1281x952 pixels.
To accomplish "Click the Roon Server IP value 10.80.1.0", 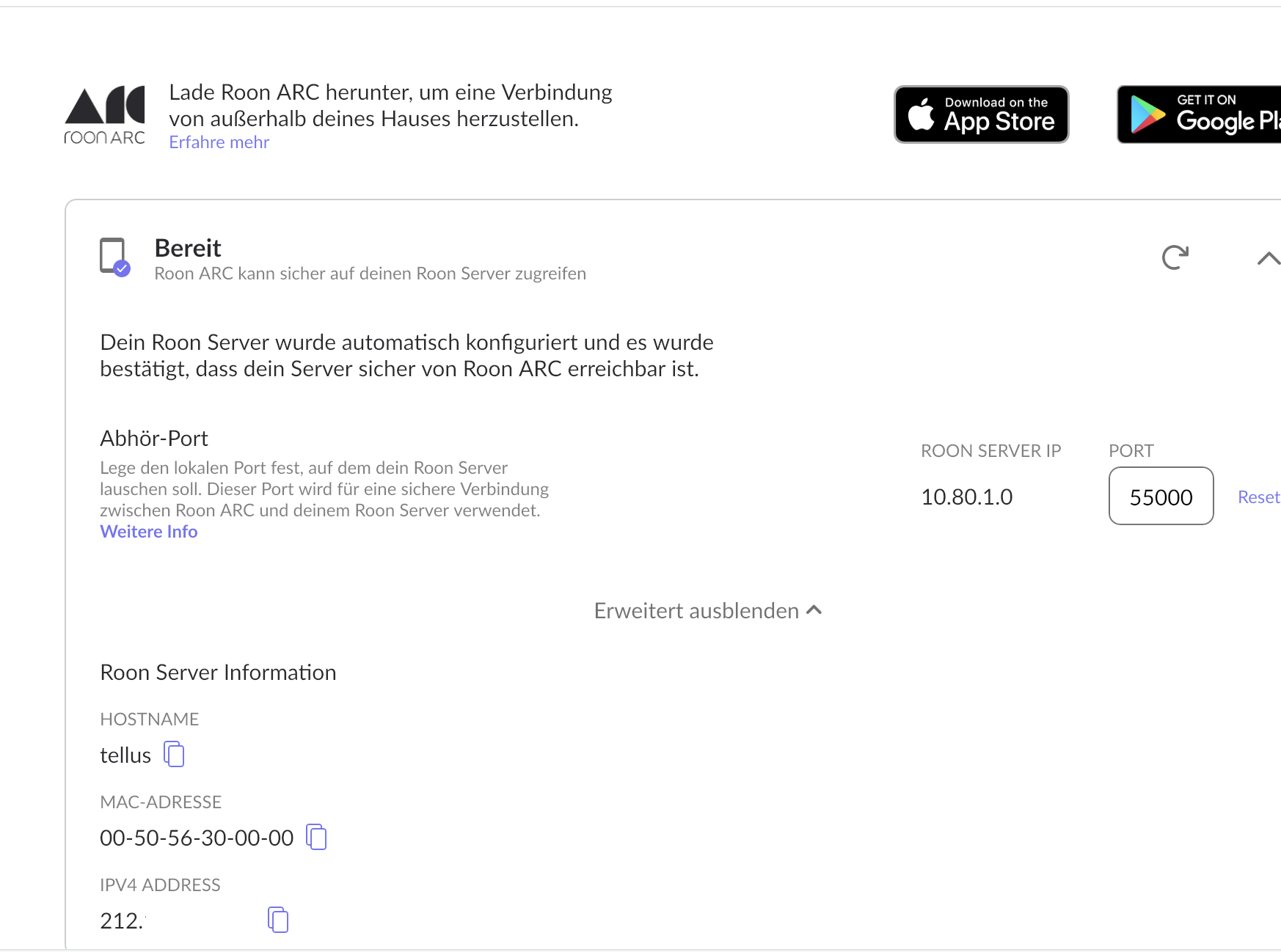I will [966, 497].
